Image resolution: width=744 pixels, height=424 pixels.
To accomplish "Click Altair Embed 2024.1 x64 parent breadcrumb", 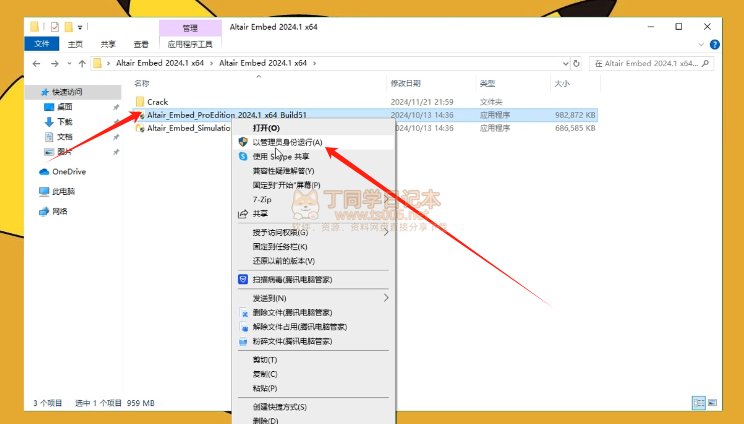I will (160, 63).
